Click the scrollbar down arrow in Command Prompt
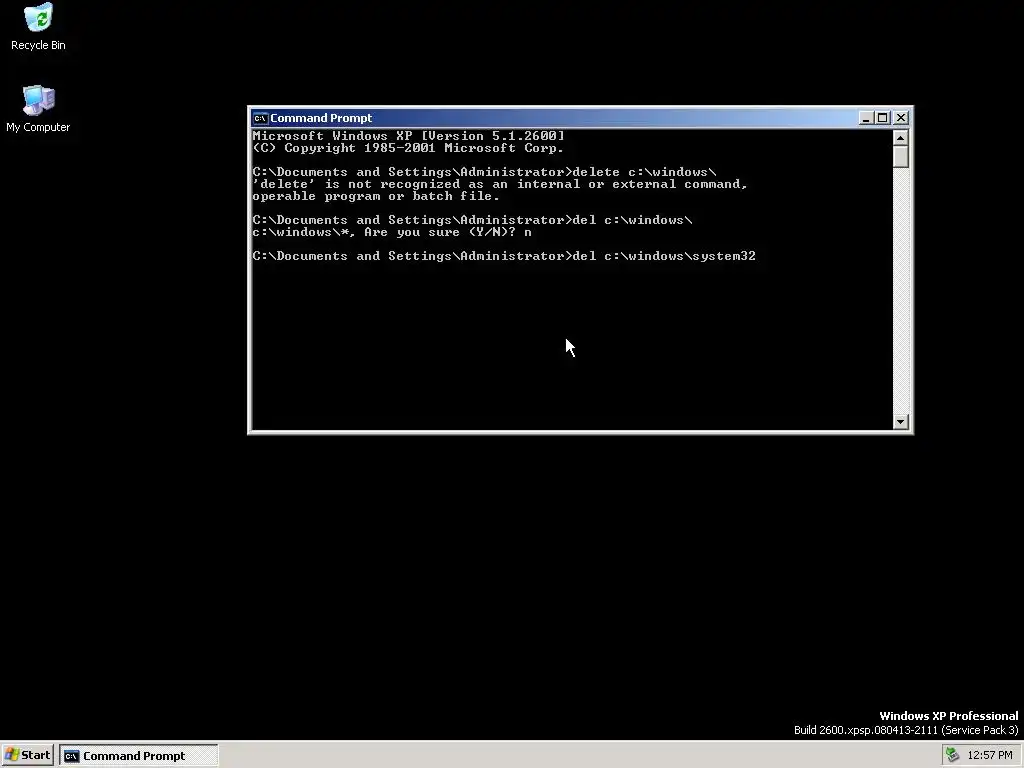Image resolution: width=1024 pixels, height=768 pixels. point(901,422)
